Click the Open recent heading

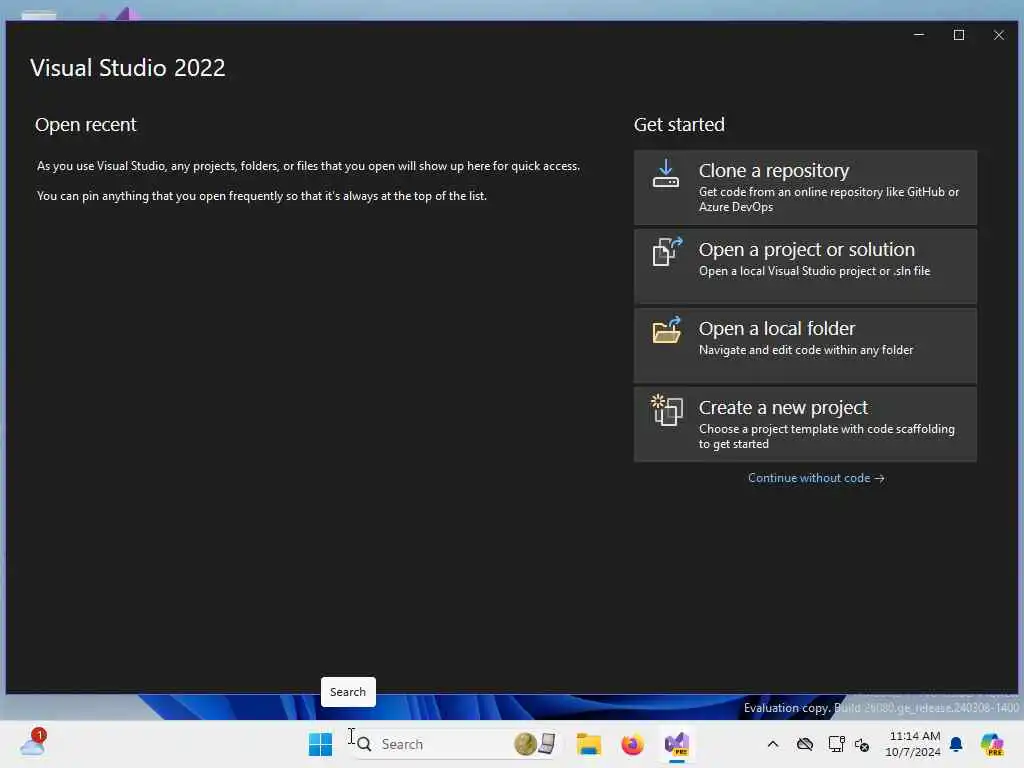[86, 125]
